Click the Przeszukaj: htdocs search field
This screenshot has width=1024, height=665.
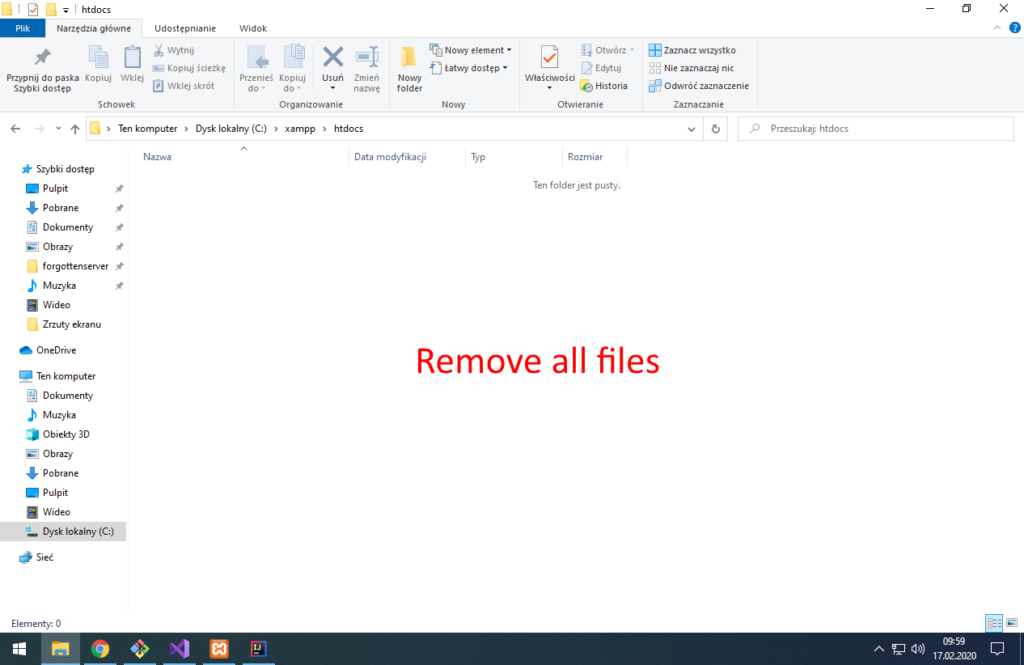pyautogui.click(x=876, y=129)
